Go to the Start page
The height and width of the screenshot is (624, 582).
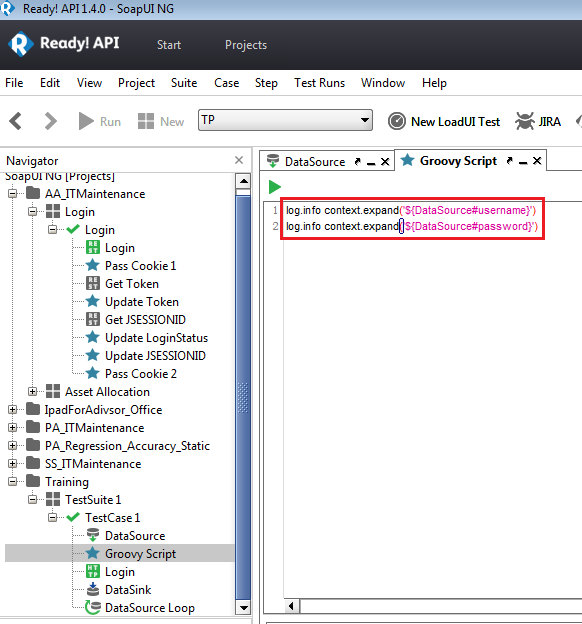coord(169,45)
